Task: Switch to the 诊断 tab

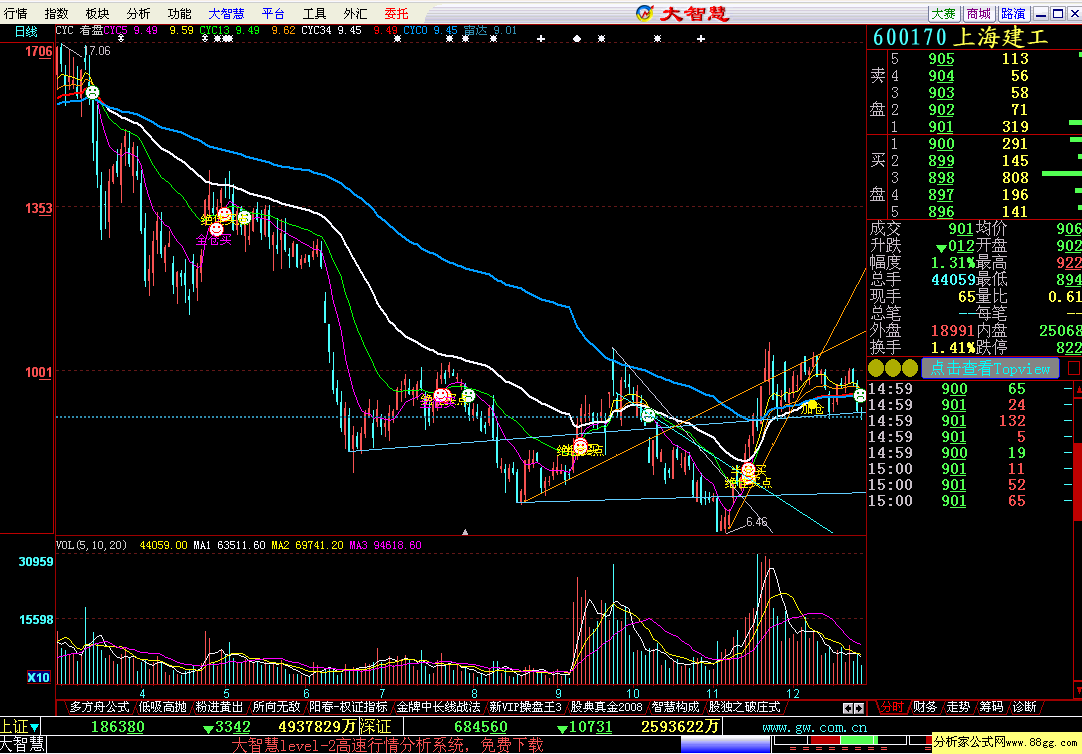Action: [x=1024, y=707]
